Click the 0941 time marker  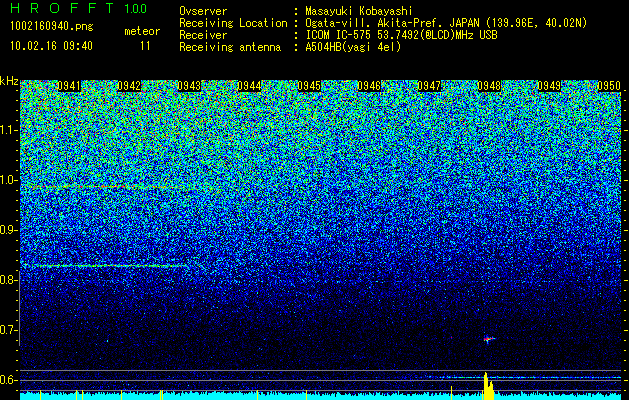(x=69, y=86)
